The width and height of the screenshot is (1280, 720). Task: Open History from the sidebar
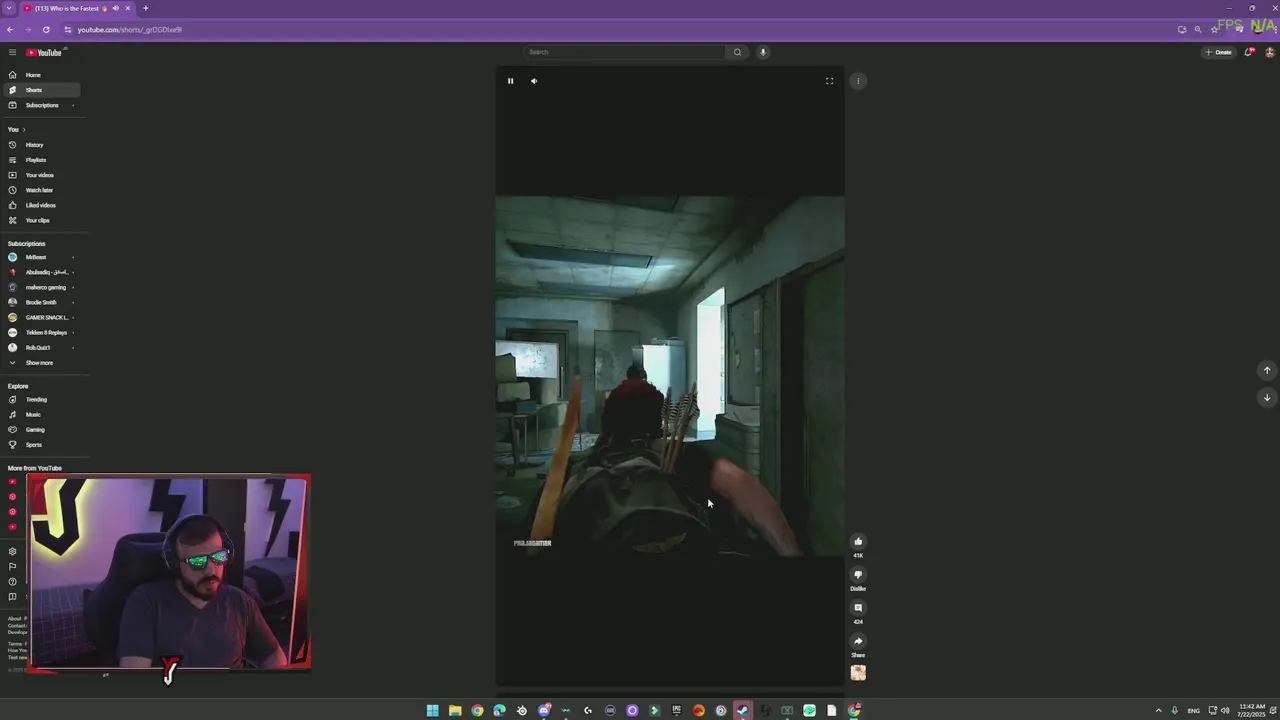(40, 145)
